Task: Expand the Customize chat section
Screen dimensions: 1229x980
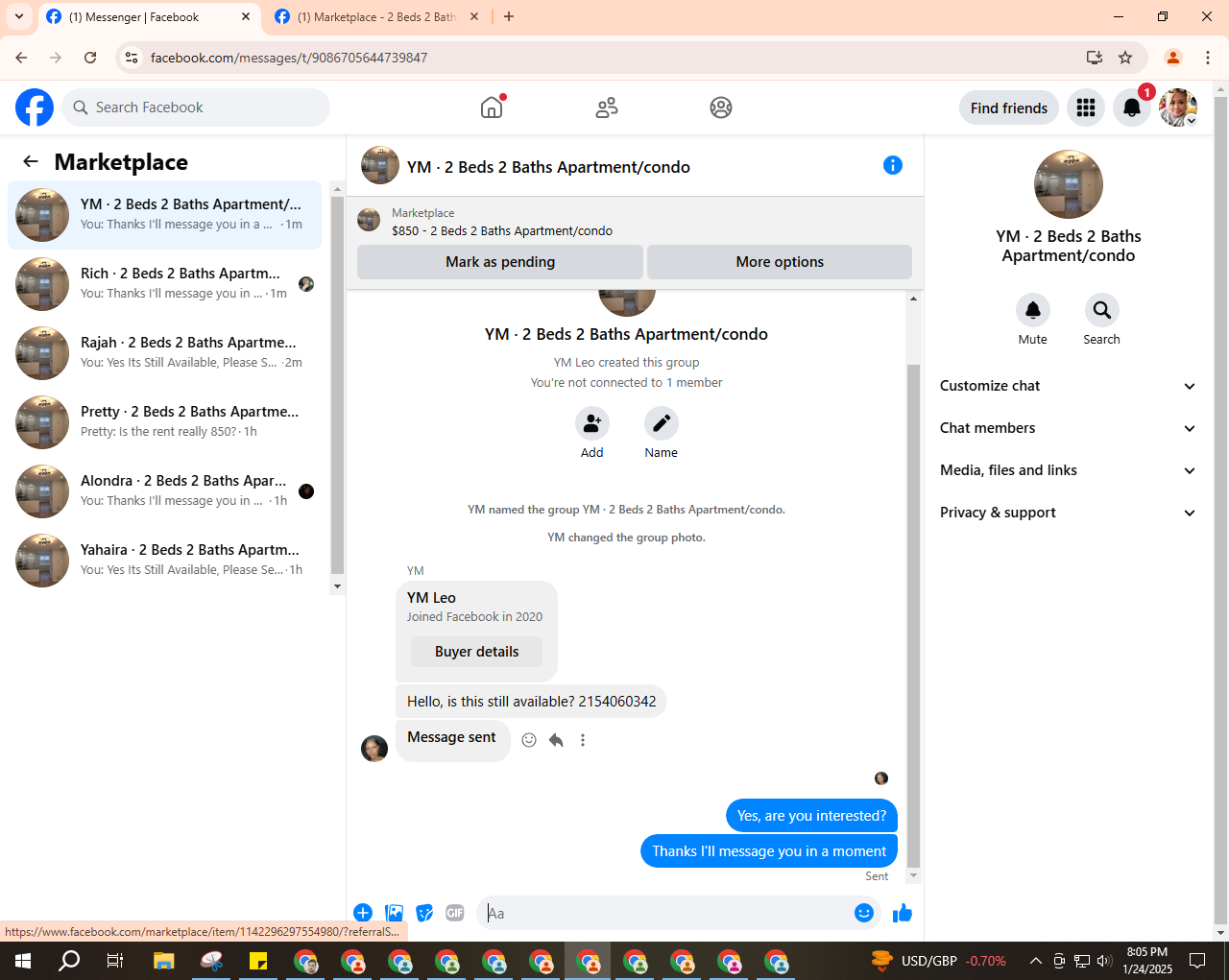Action: tap(1068, 386)
